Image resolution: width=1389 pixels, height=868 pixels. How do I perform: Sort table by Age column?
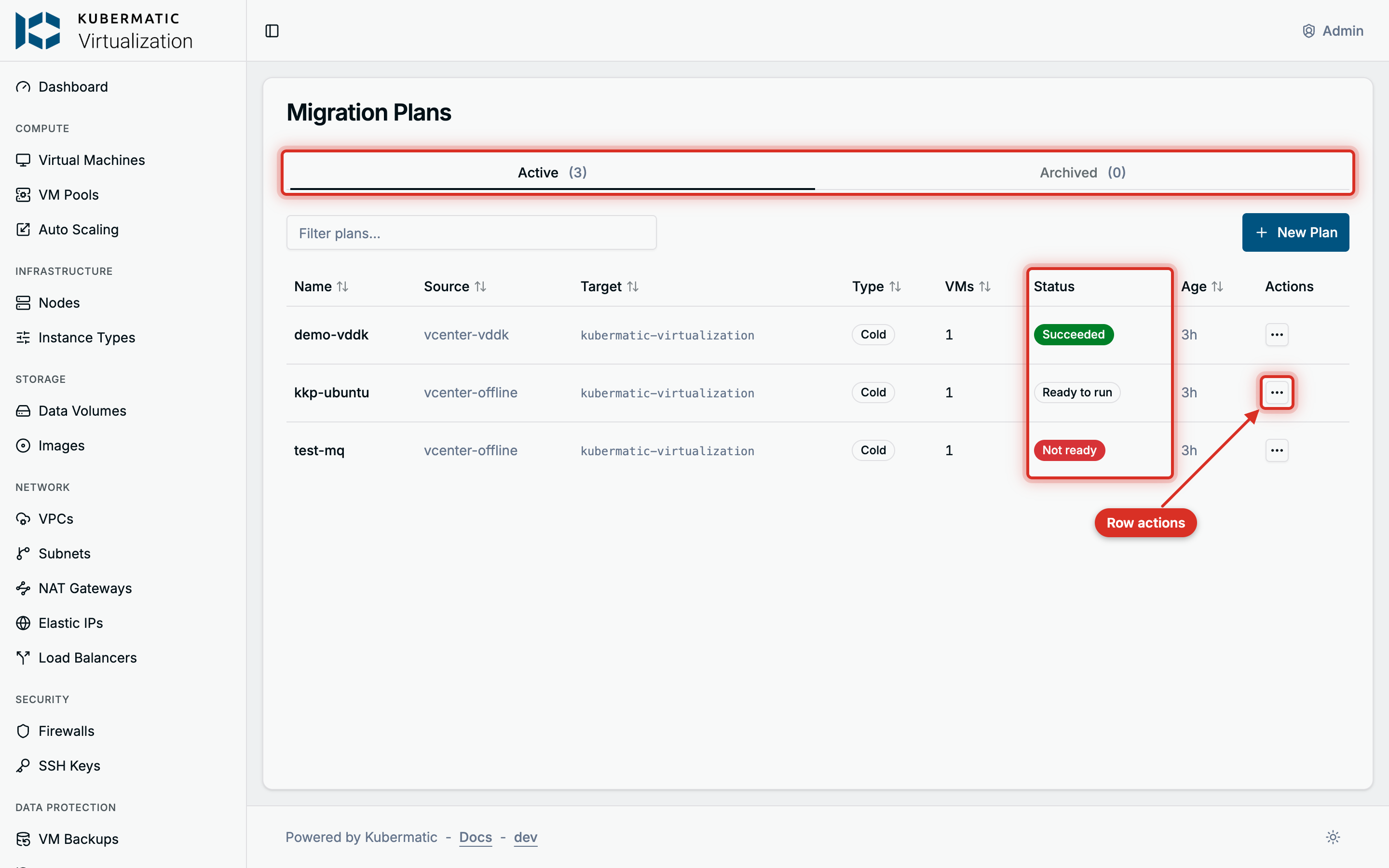[x=1202, y=286]
